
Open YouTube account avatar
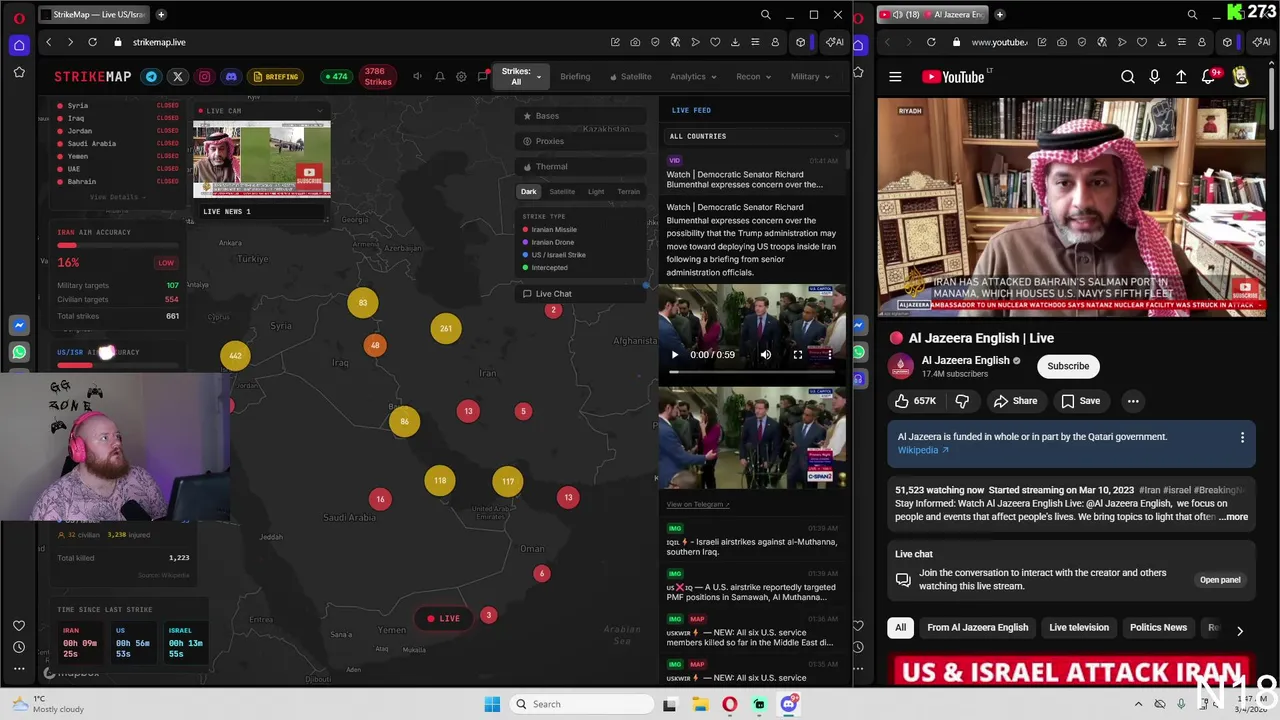pos(1241,77)
